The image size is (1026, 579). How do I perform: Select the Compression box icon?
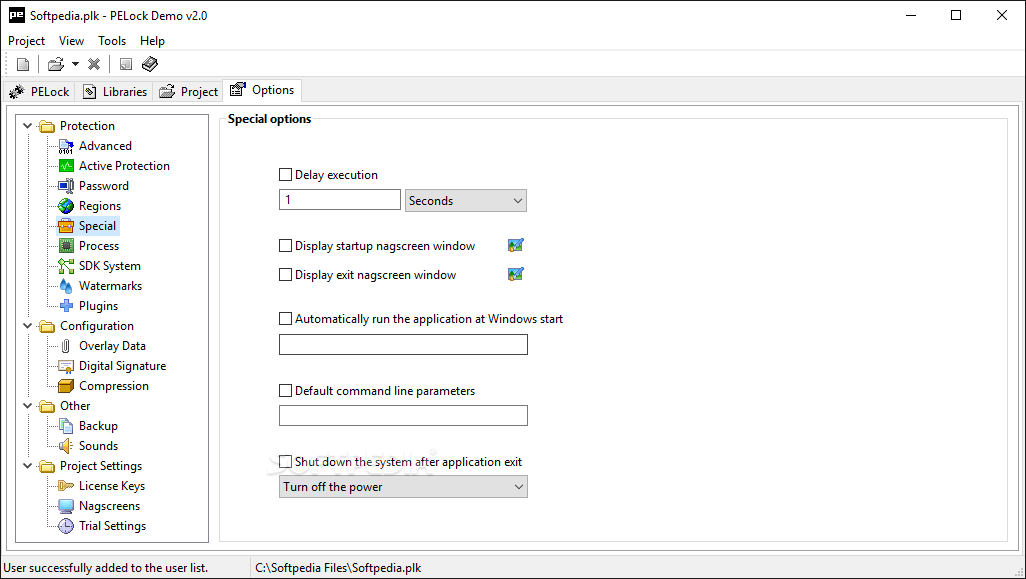[x=66, y=386]
